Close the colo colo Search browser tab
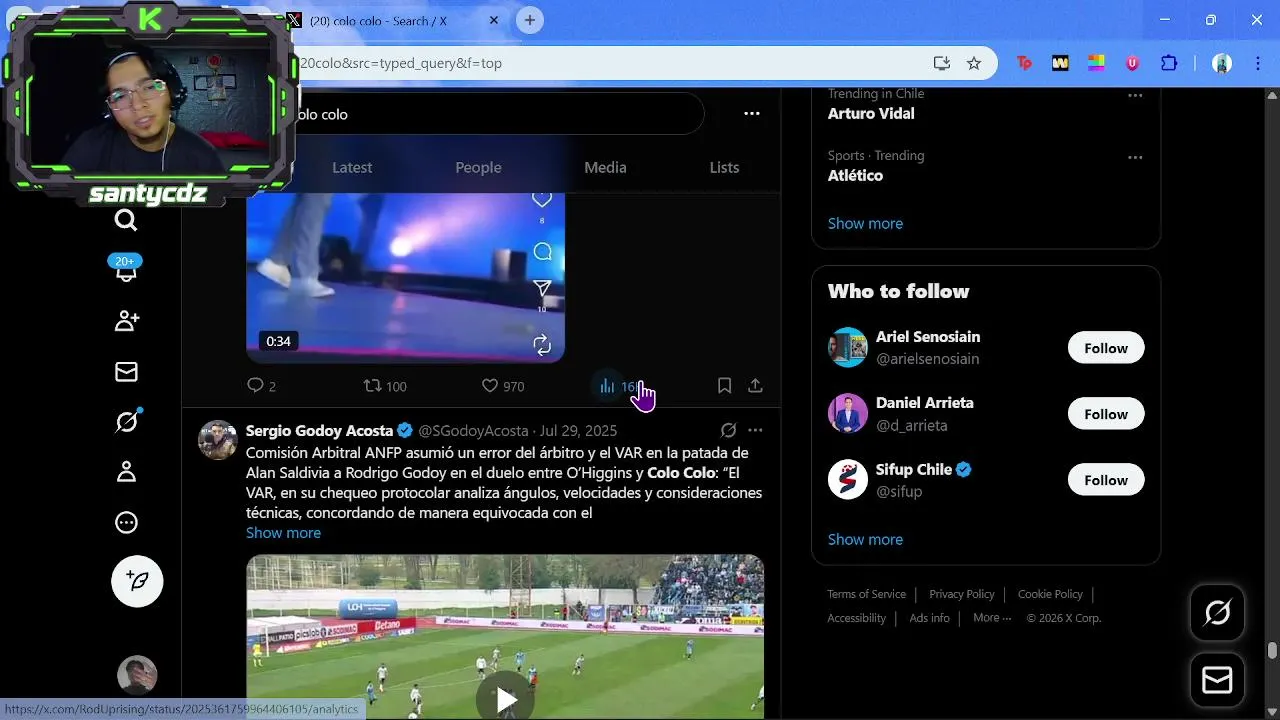The image size is (1280, 720). [x=494, y=20]
